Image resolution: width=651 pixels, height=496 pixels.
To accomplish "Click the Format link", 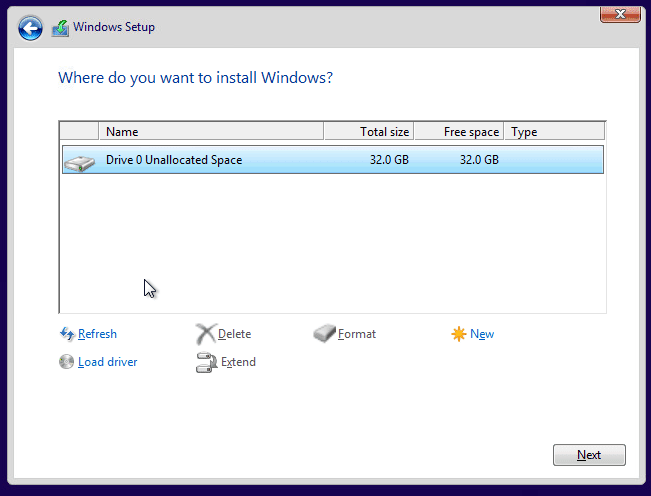I will (x=357, y=334).
